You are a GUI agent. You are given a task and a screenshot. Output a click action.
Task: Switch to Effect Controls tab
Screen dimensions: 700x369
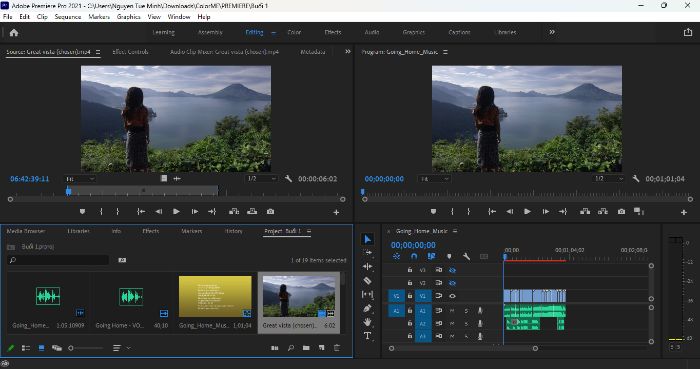coord(130,52)
